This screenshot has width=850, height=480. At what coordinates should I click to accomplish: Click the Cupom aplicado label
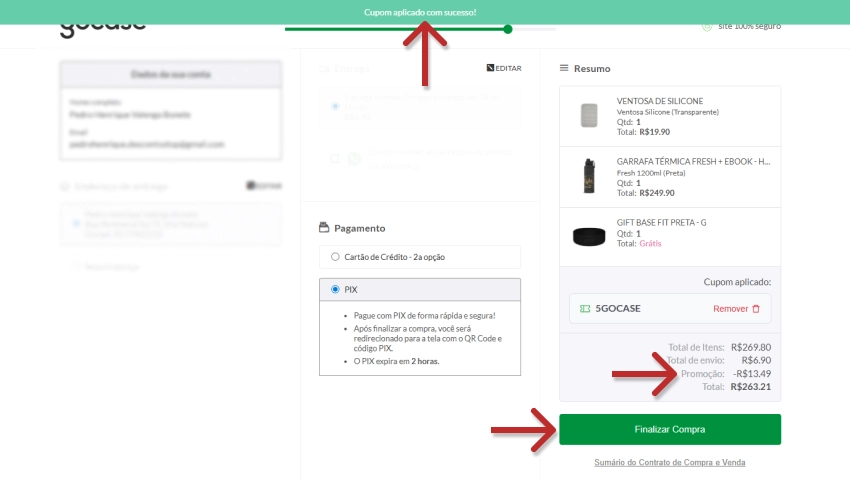coord(737,282)
